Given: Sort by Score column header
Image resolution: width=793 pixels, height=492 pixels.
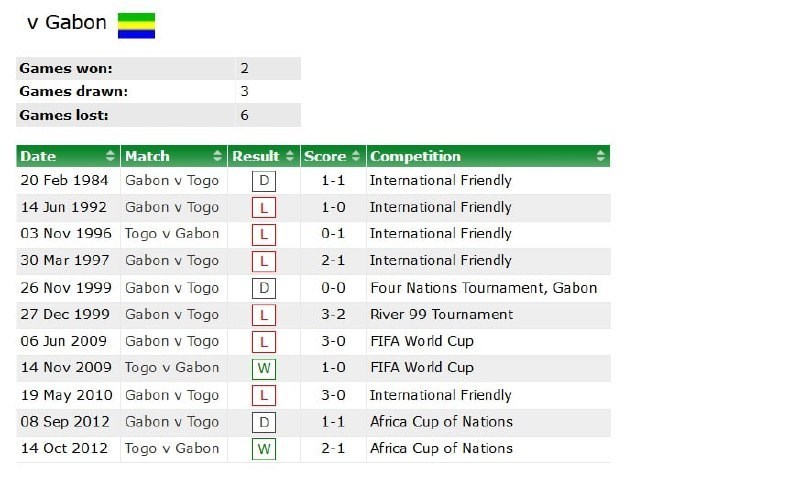Looking at the screenshot, I should pos(333,156).
